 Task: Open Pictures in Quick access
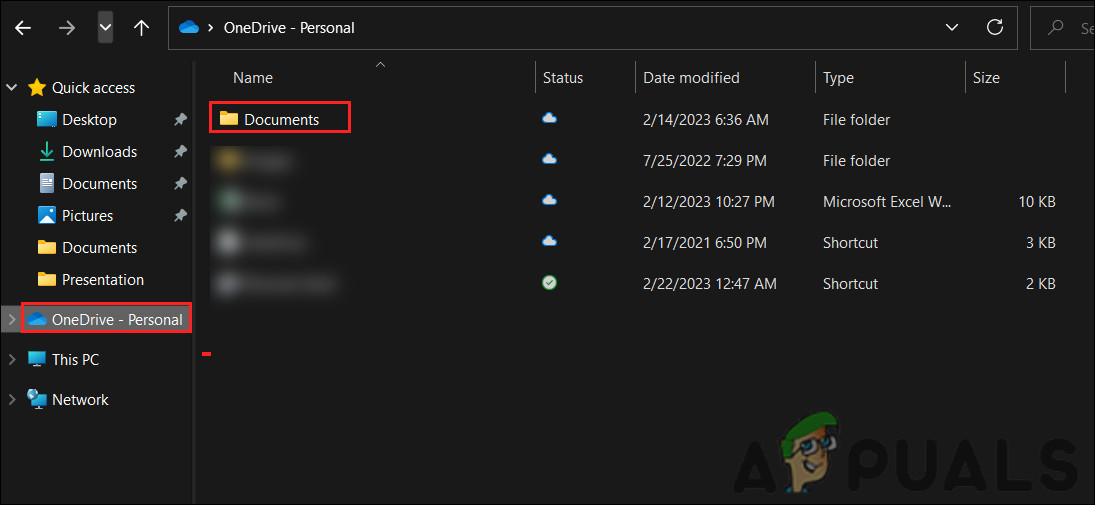pyautogui.click(x=87, y=216)
